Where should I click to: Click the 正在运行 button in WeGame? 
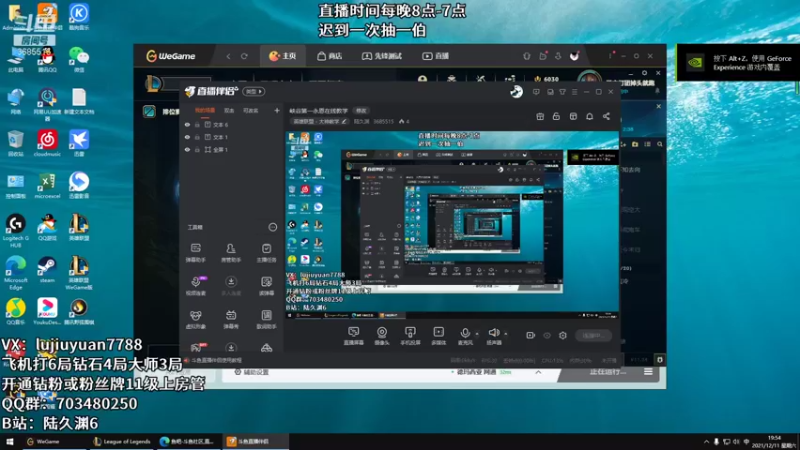click(x=607, y=372)
